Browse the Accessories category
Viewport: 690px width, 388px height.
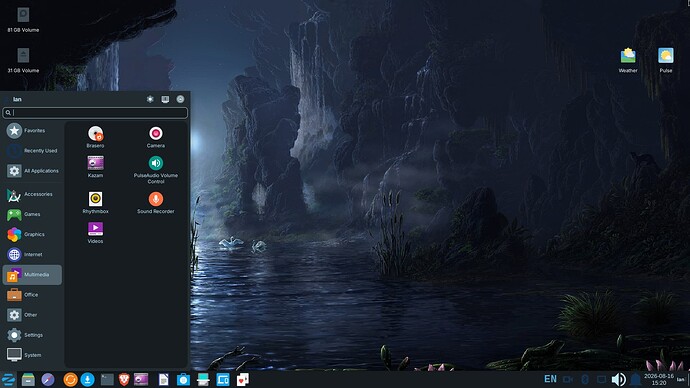(x=32, y=194)
